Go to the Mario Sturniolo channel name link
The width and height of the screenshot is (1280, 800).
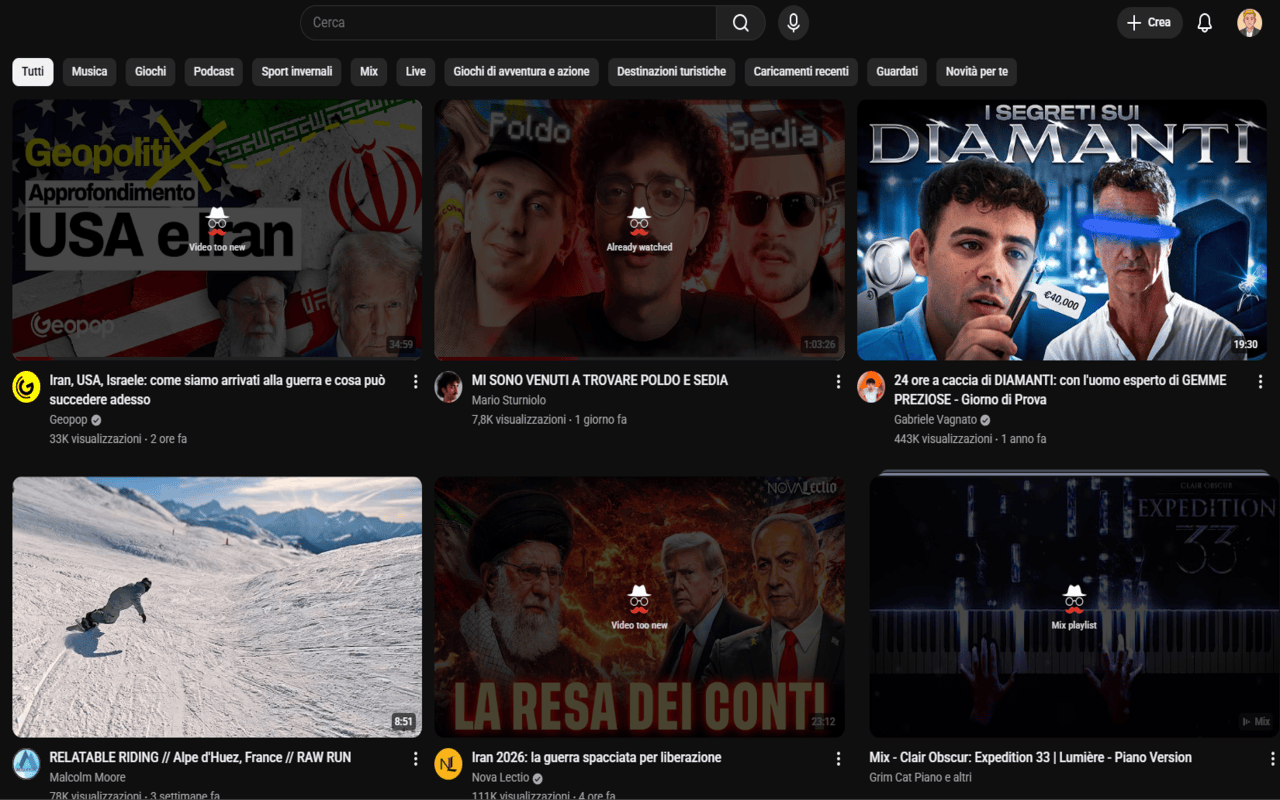click(509, 400)
